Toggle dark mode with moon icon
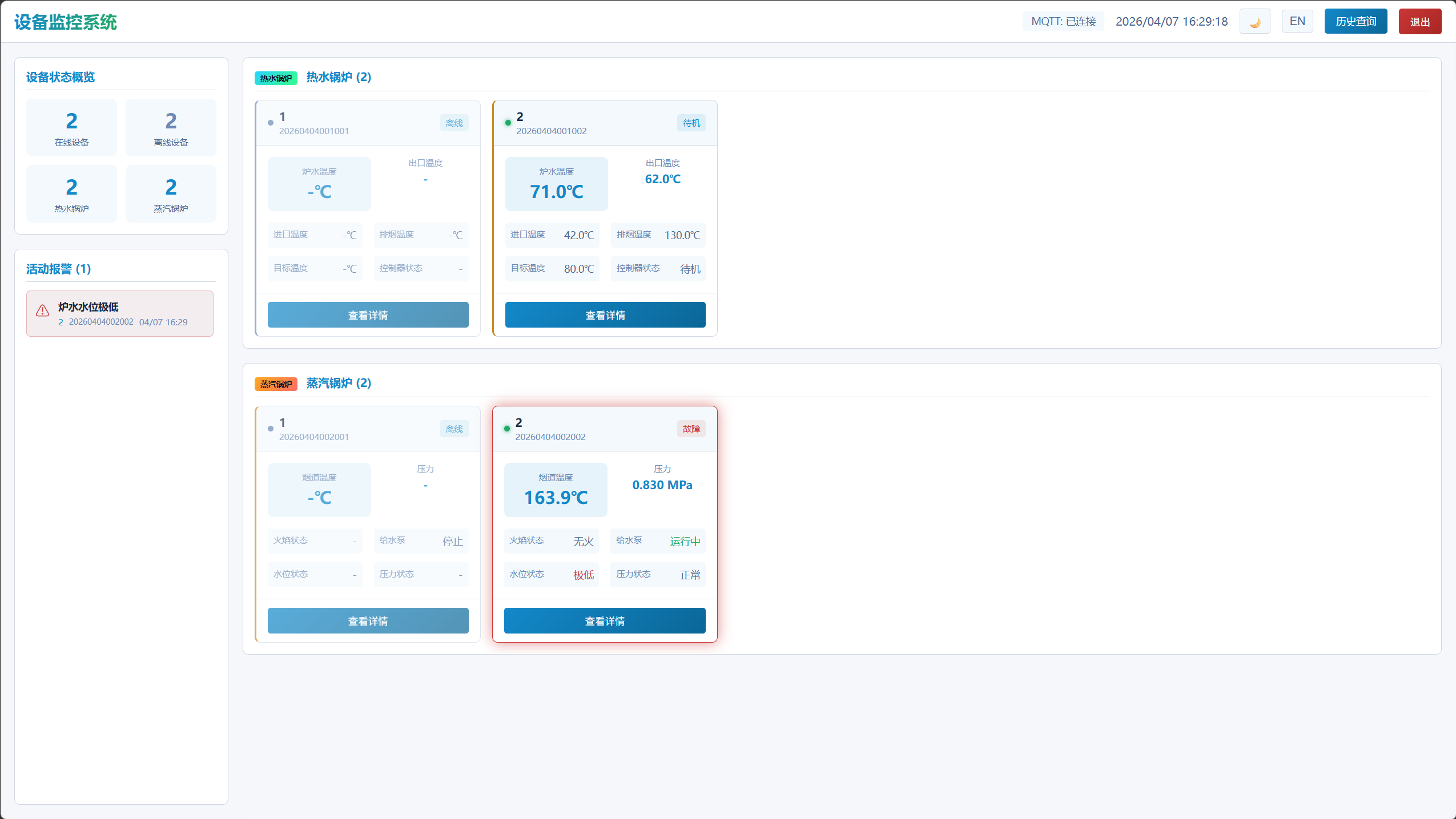Screen dimensions: 1456x819 1254,22
